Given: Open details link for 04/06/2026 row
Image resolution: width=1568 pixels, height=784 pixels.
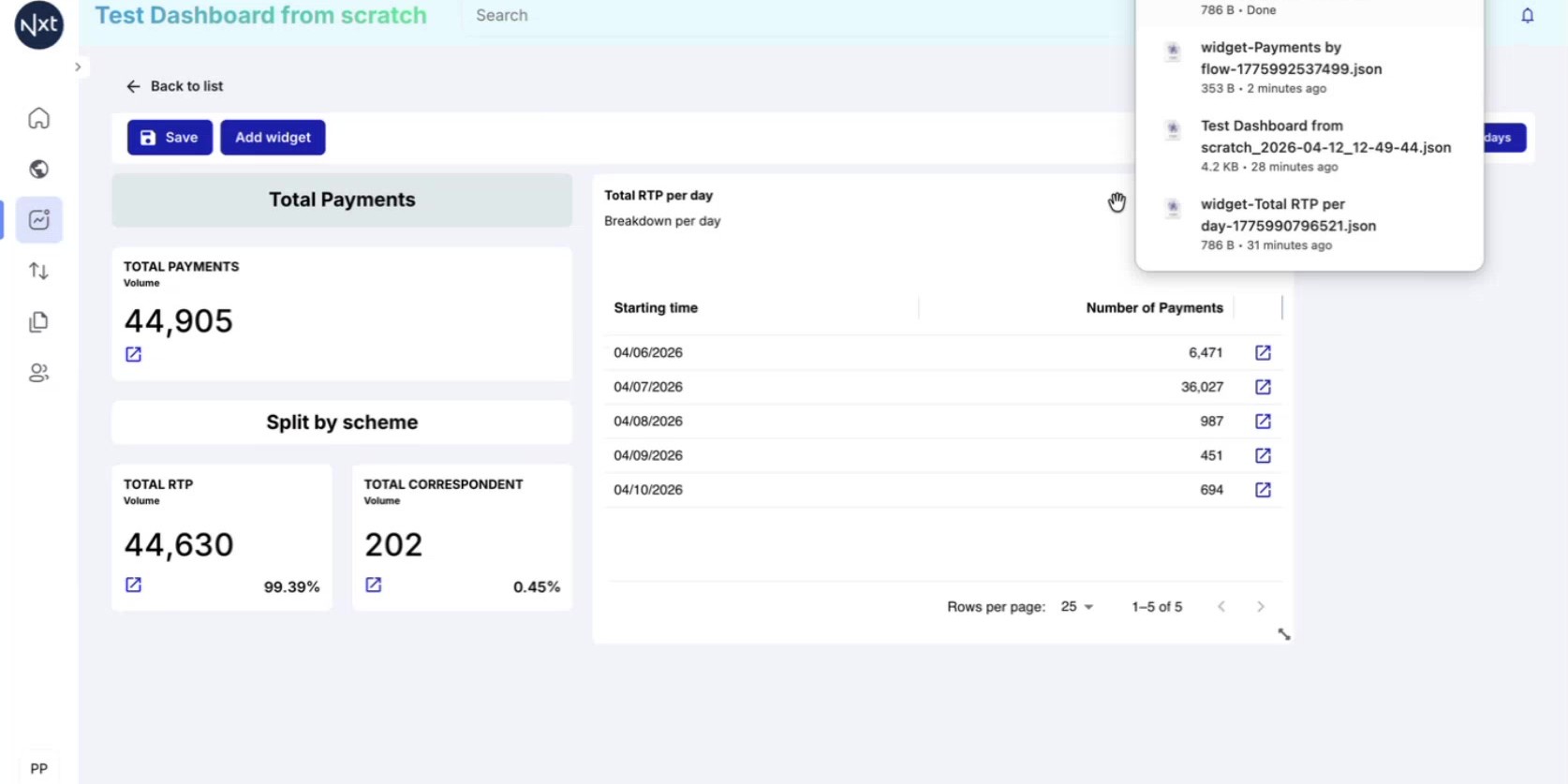Looking at the screenshot, I should click(x=1263, y=352).
